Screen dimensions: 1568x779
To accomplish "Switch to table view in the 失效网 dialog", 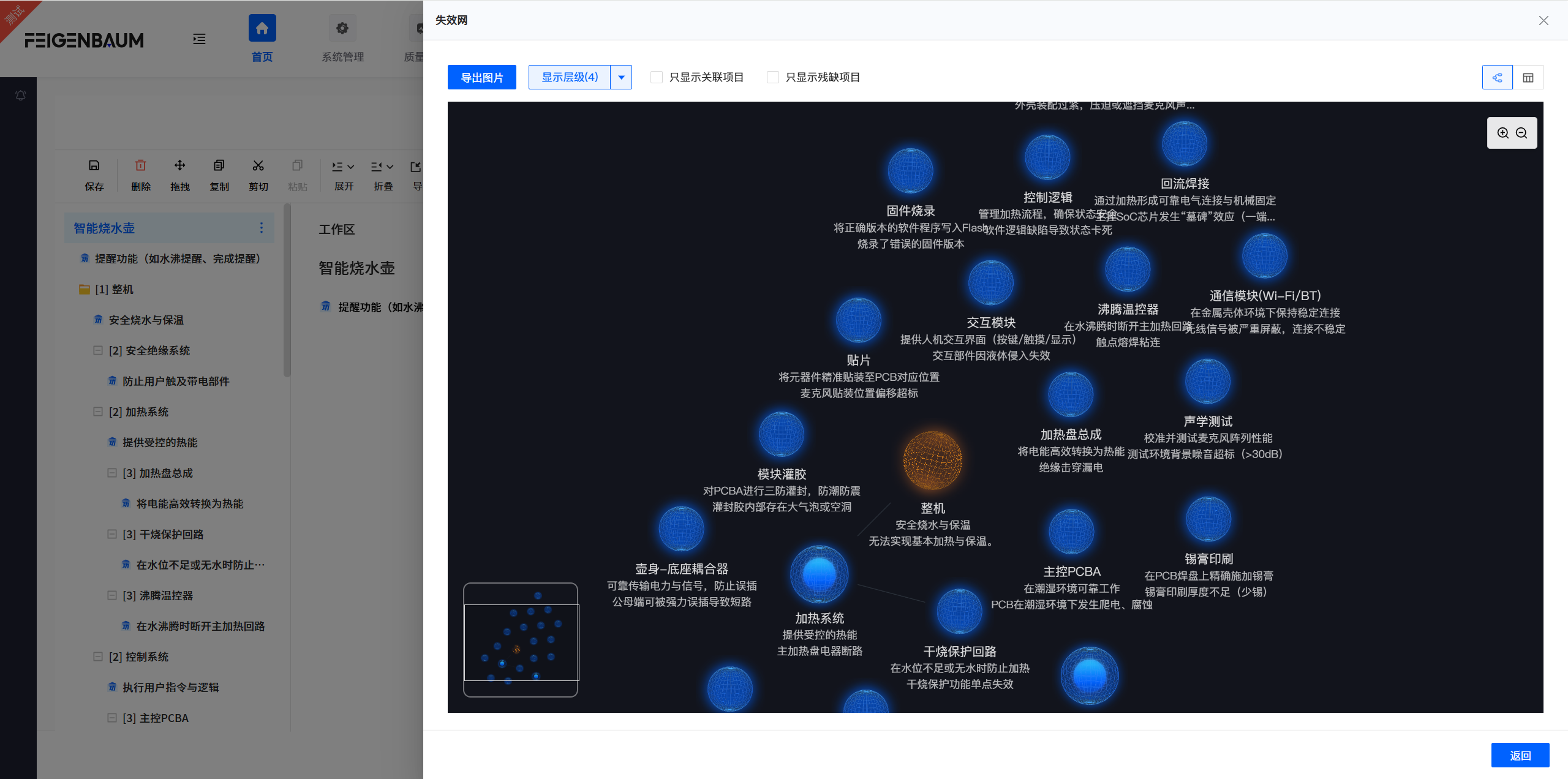I will click(x=1528, y=77).
